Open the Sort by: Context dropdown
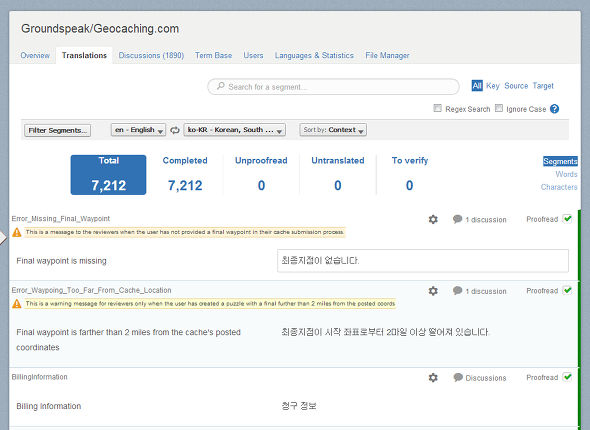This screenshot has width=590, height=430. coord(333,130)
